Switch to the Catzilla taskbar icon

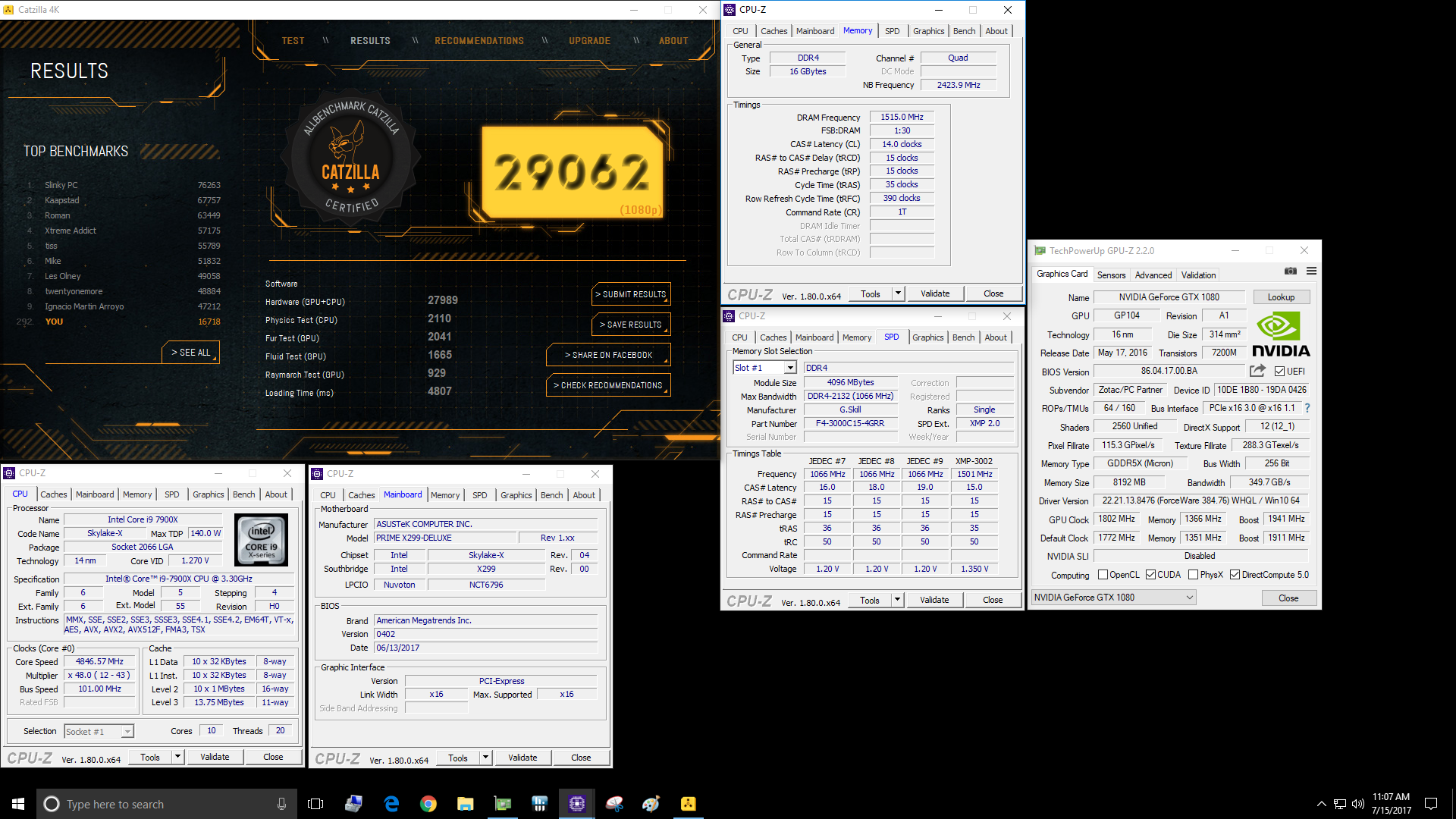689,804
